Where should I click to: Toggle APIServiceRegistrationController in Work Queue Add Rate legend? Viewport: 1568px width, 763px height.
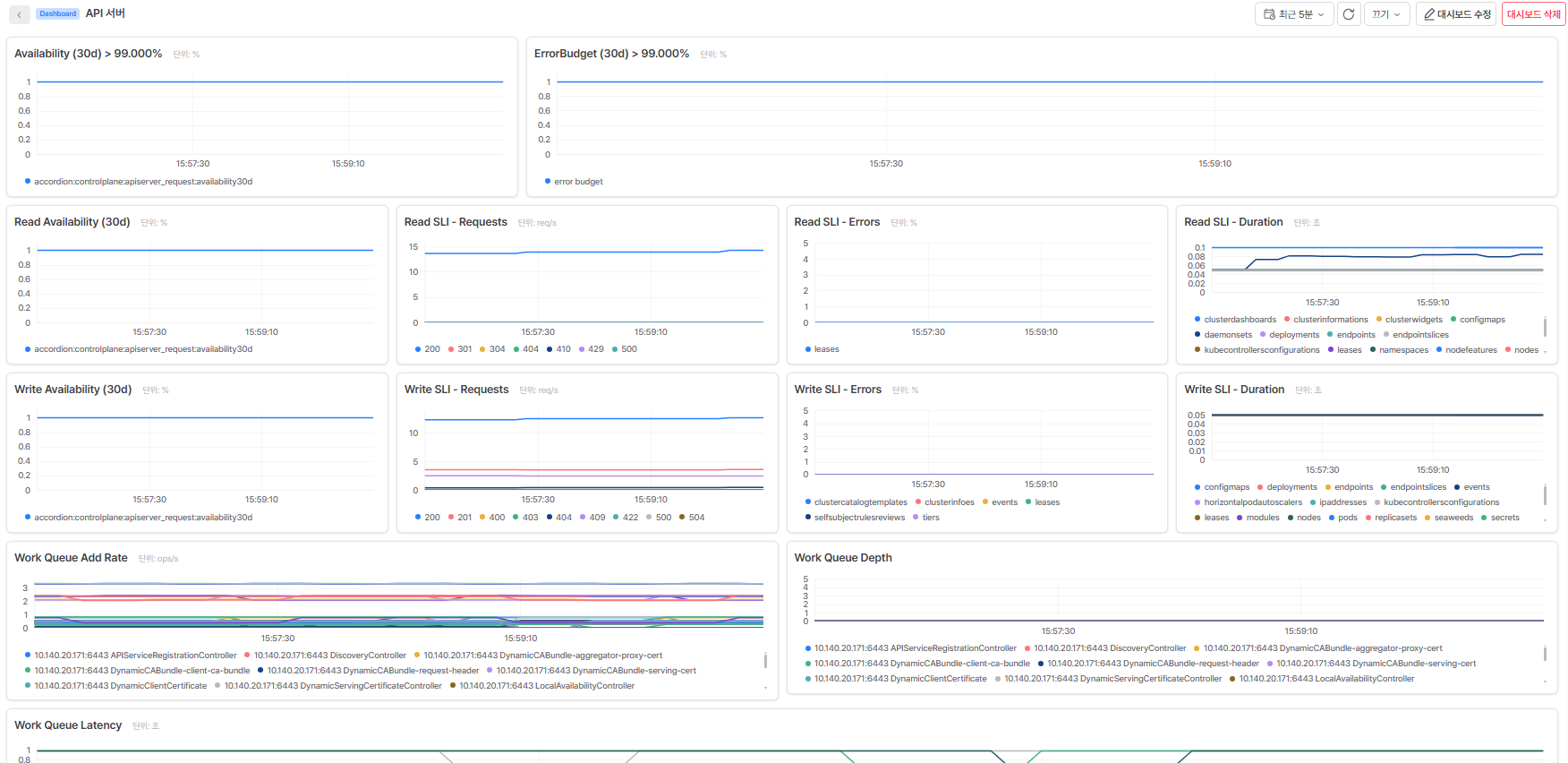pos(131,656)
